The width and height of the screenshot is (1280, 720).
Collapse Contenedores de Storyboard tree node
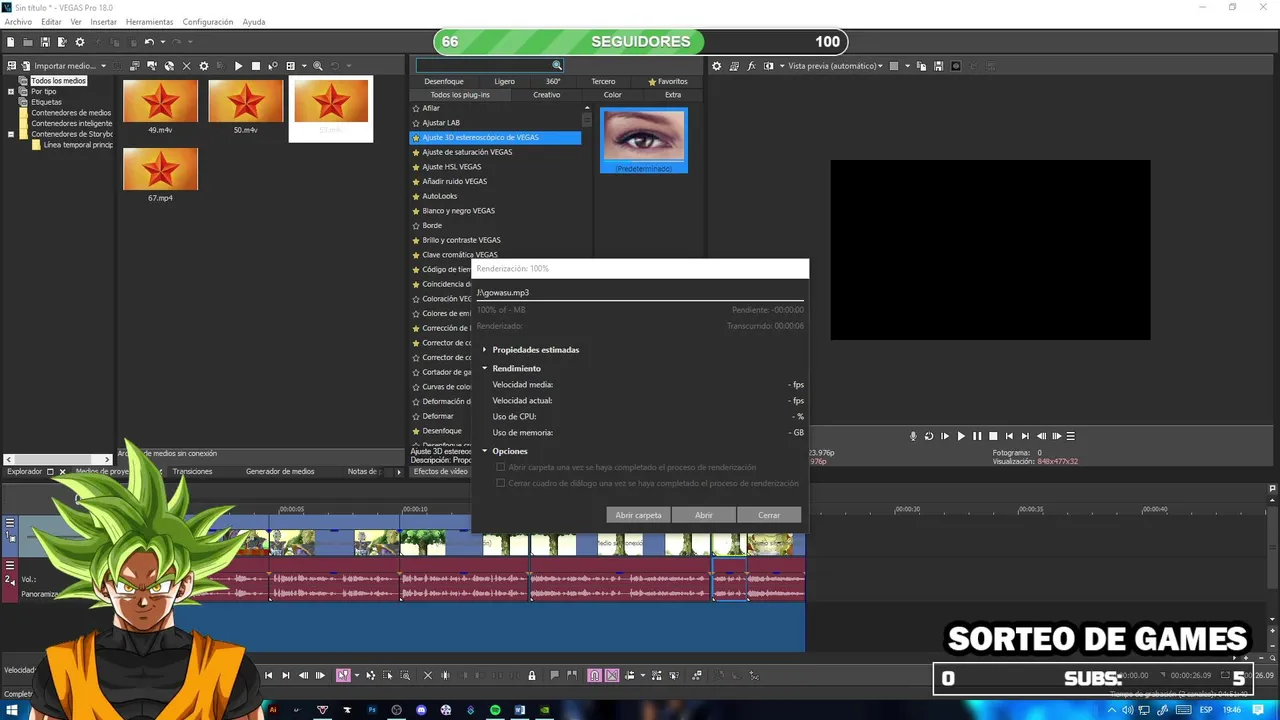(x=11, y=134)
